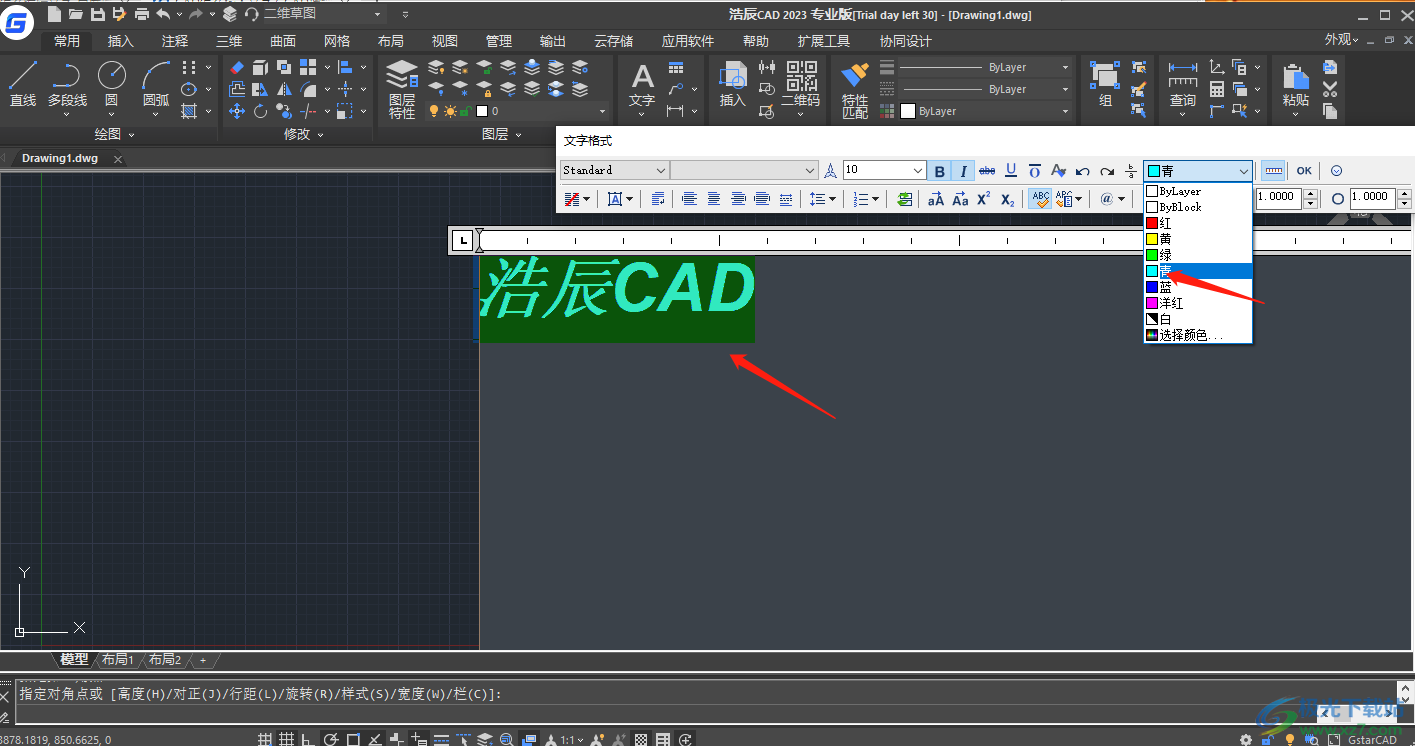
Task: Click the Erase tool in the Modify panel
Action: (237, 67)
